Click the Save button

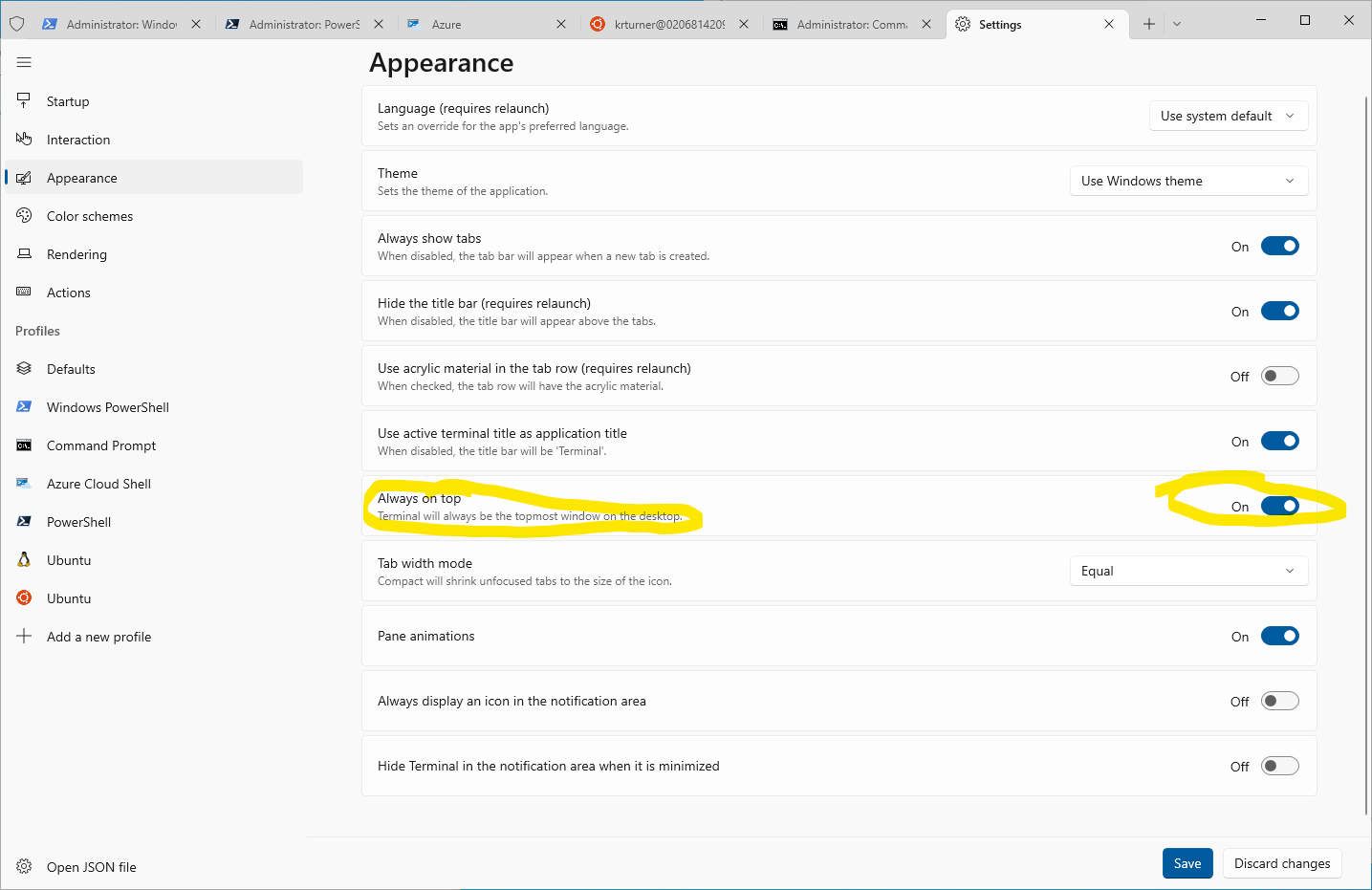coord(1187,863)
